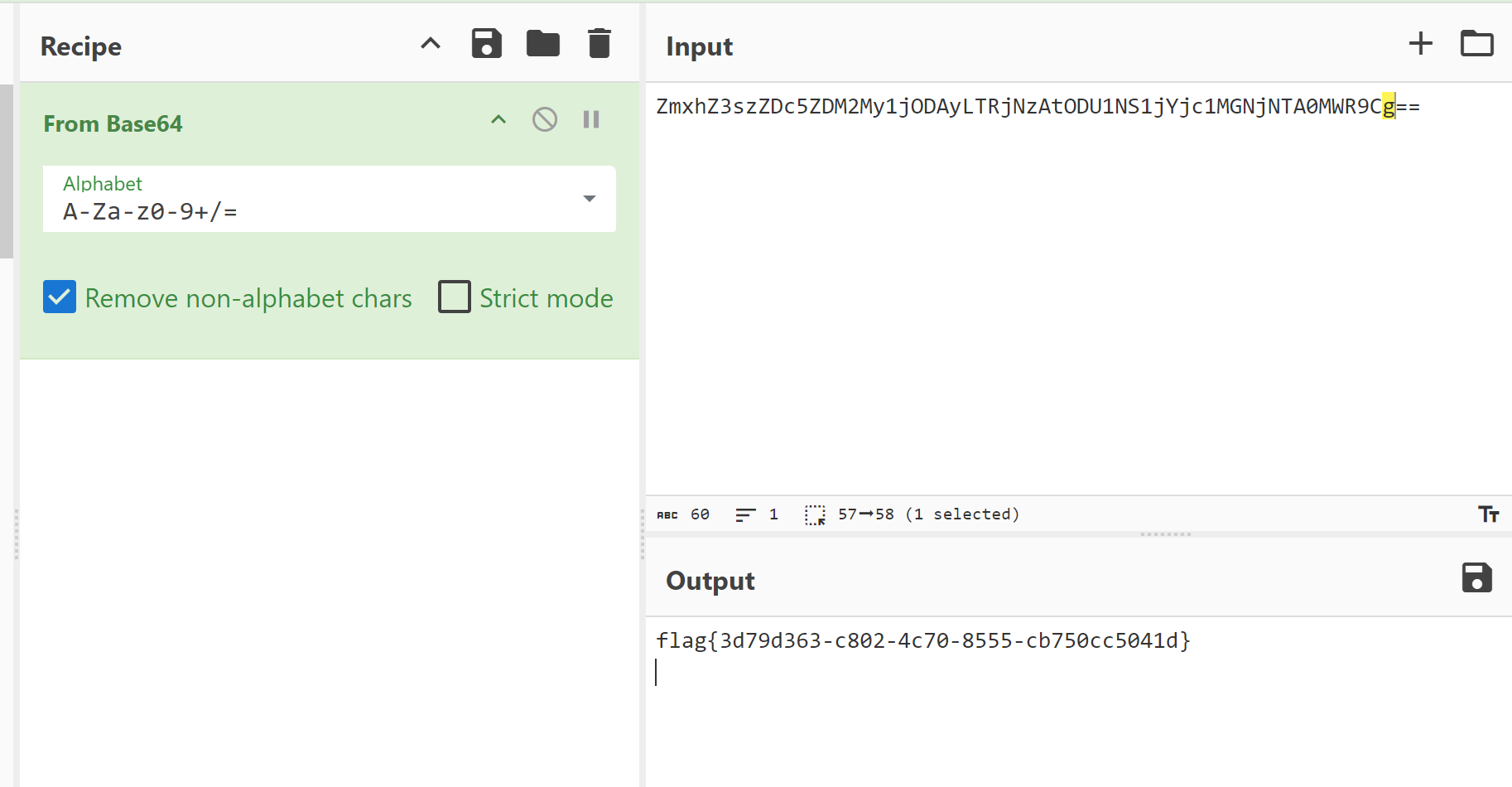
Task: Collapse the recipe list with chevron icon
Action: [431, 44]
